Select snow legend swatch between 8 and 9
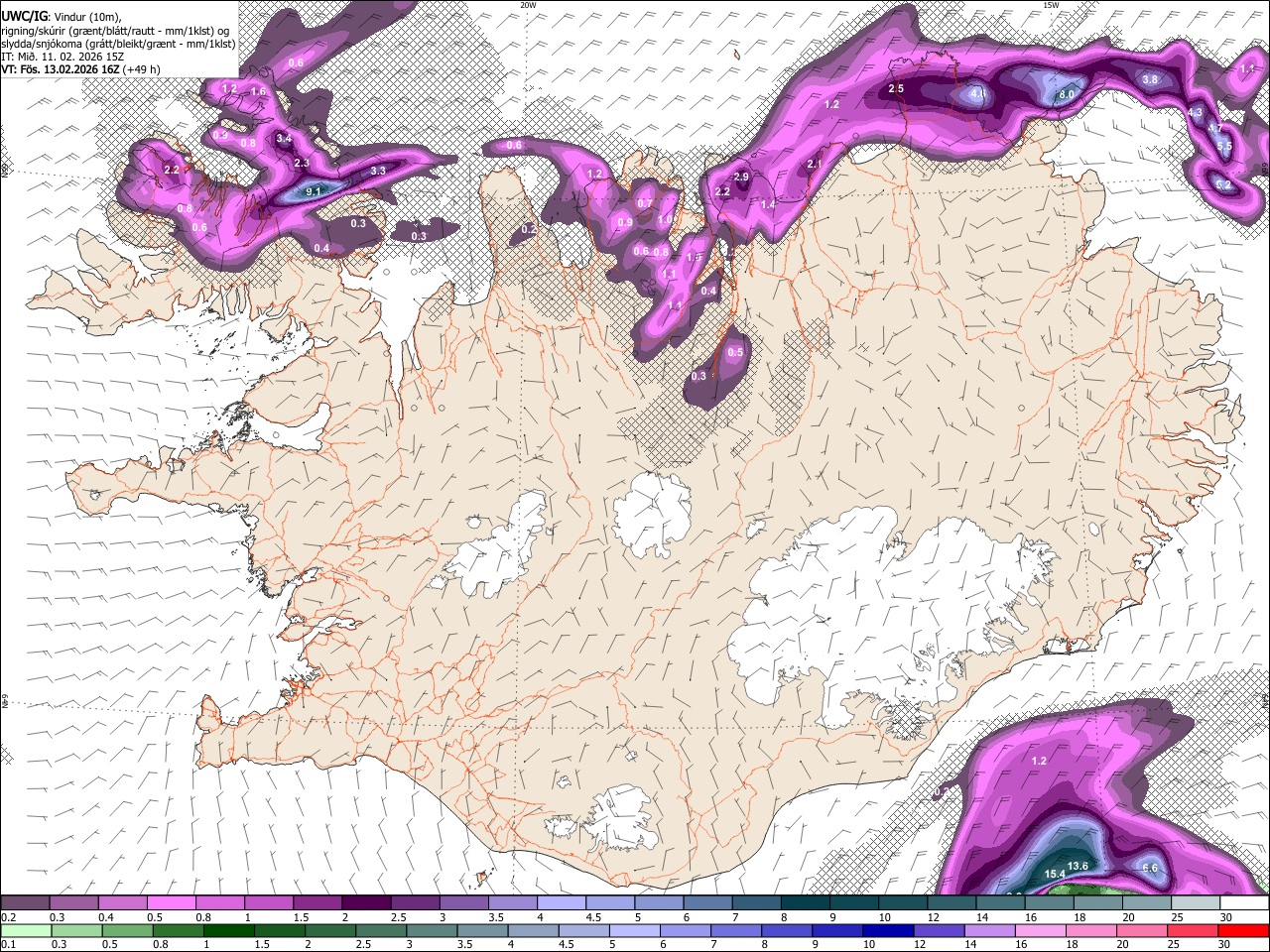Image resolution: width=1270 pixels, height=952 pixels. point(805,903)
